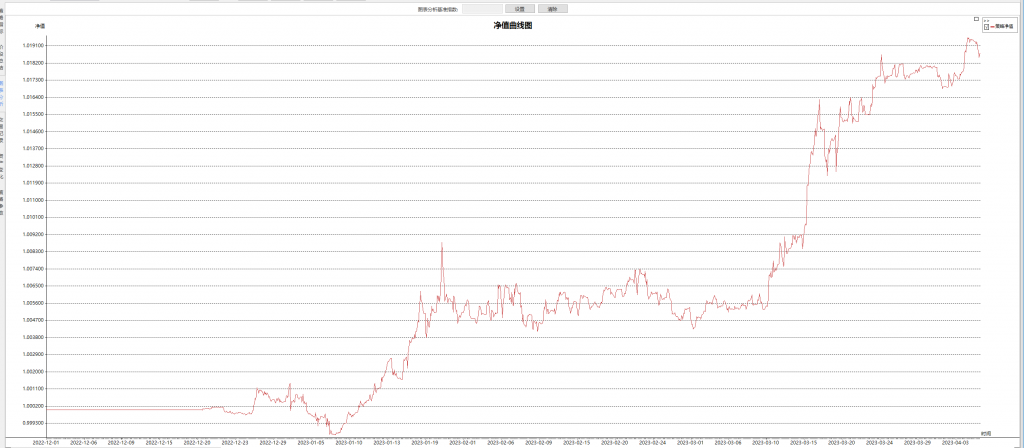Click the 设置 (Set) button
Screen dimensions: 1024x448
520,9
